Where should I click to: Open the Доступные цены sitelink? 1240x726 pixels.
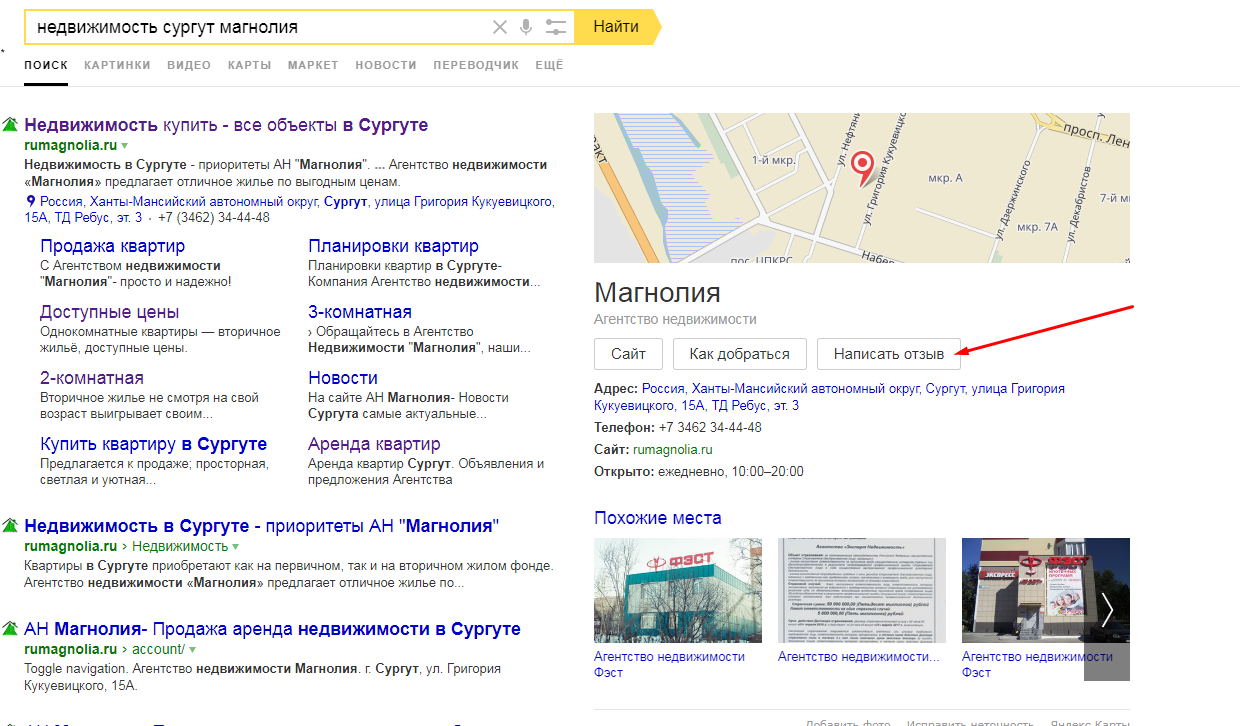109,312
